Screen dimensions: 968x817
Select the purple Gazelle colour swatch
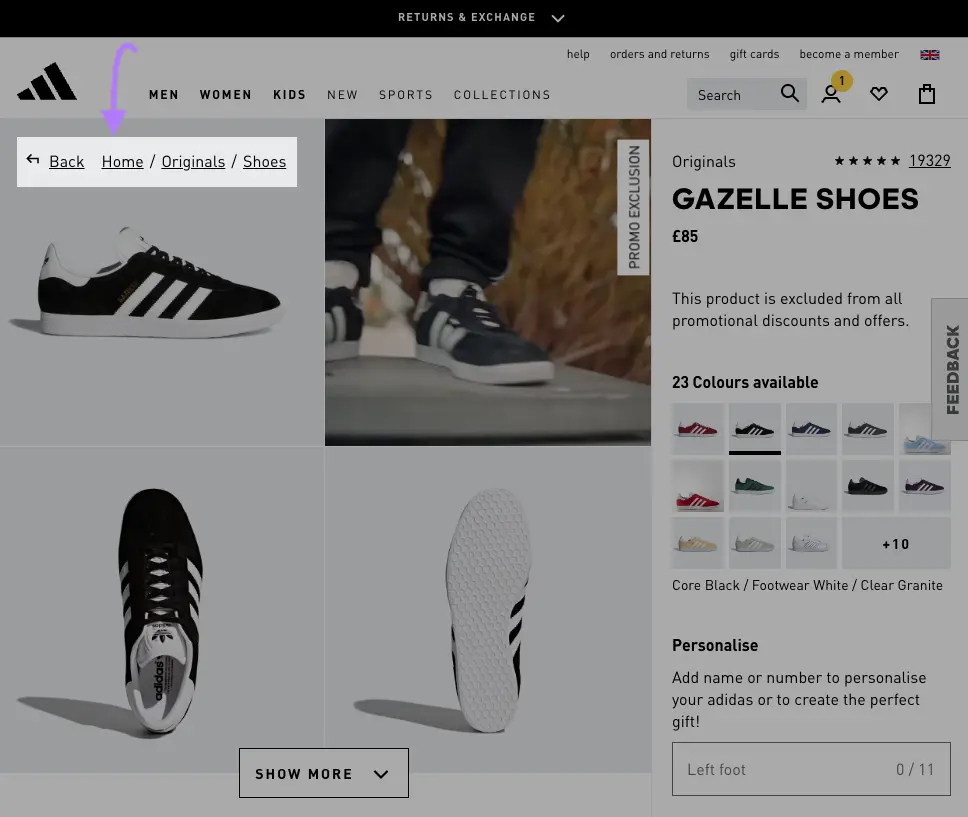click(x=924, y=486)
